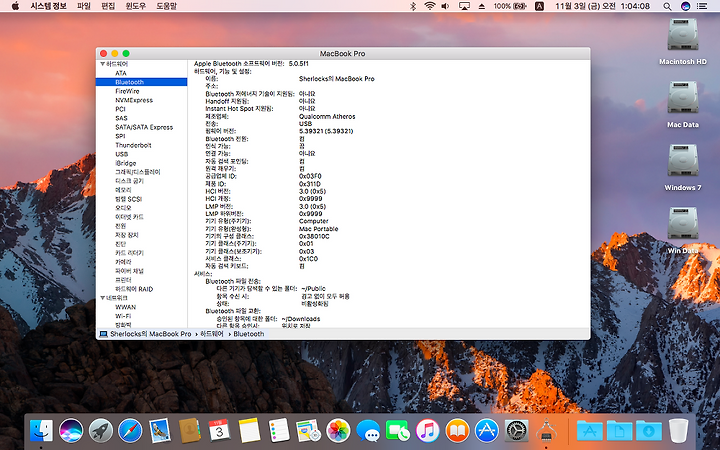Select WWAN in the sidebar

(x=125, y=307)
